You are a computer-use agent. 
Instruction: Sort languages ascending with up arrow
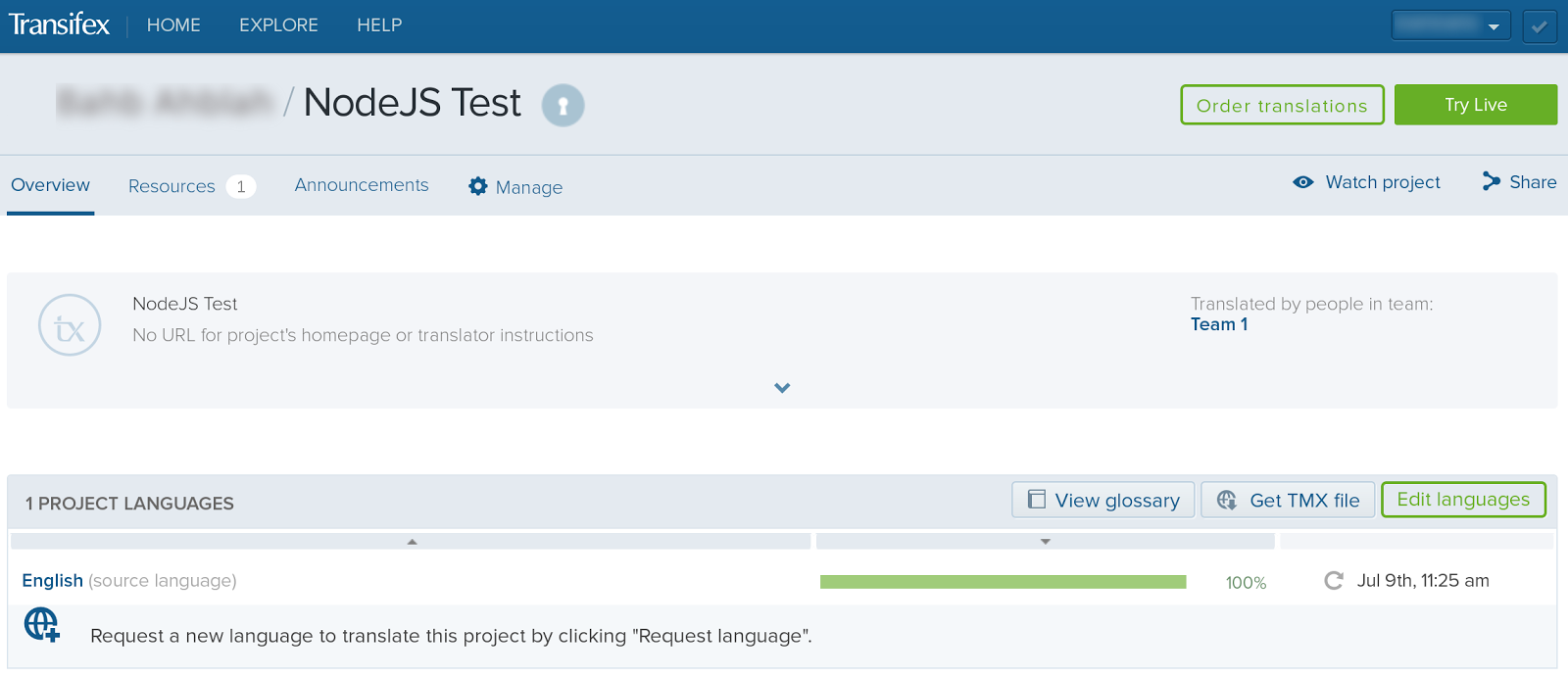(413, 542)
